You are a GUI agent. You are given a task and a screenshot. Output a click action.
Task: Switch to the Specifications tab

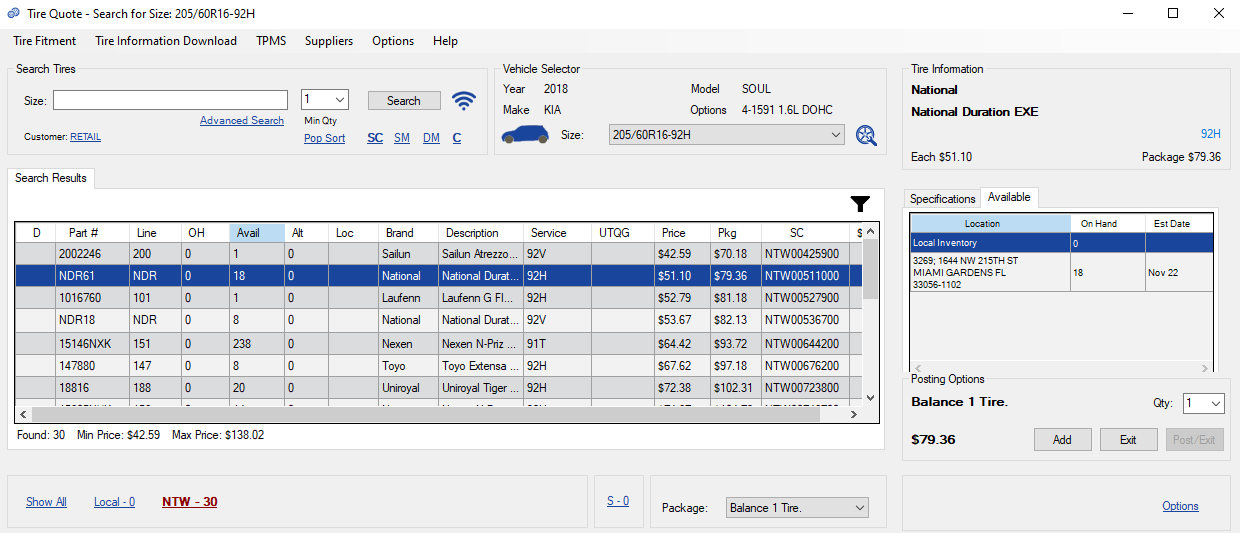coord(942,199)
